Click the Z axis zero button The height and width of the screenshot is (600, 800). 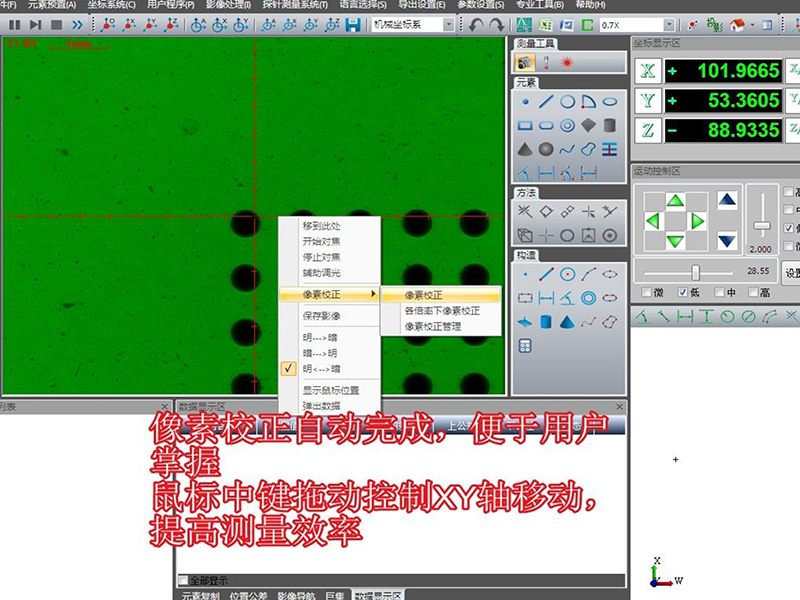pyautogui.click(x=648, y=130)
